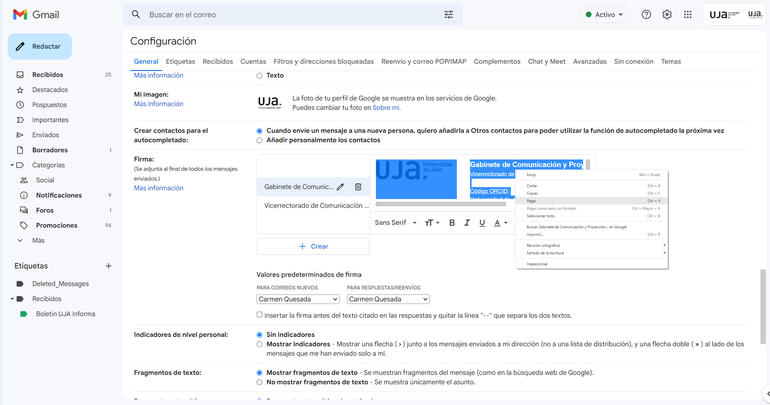Open search filter options icon

[x=448, y=15]
